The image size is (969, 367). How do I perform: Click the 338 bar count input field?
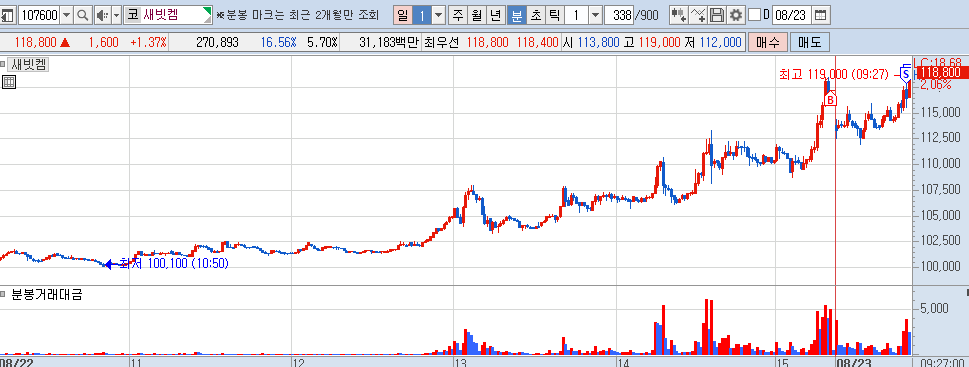pyautogui.click(x=619, y=15)
